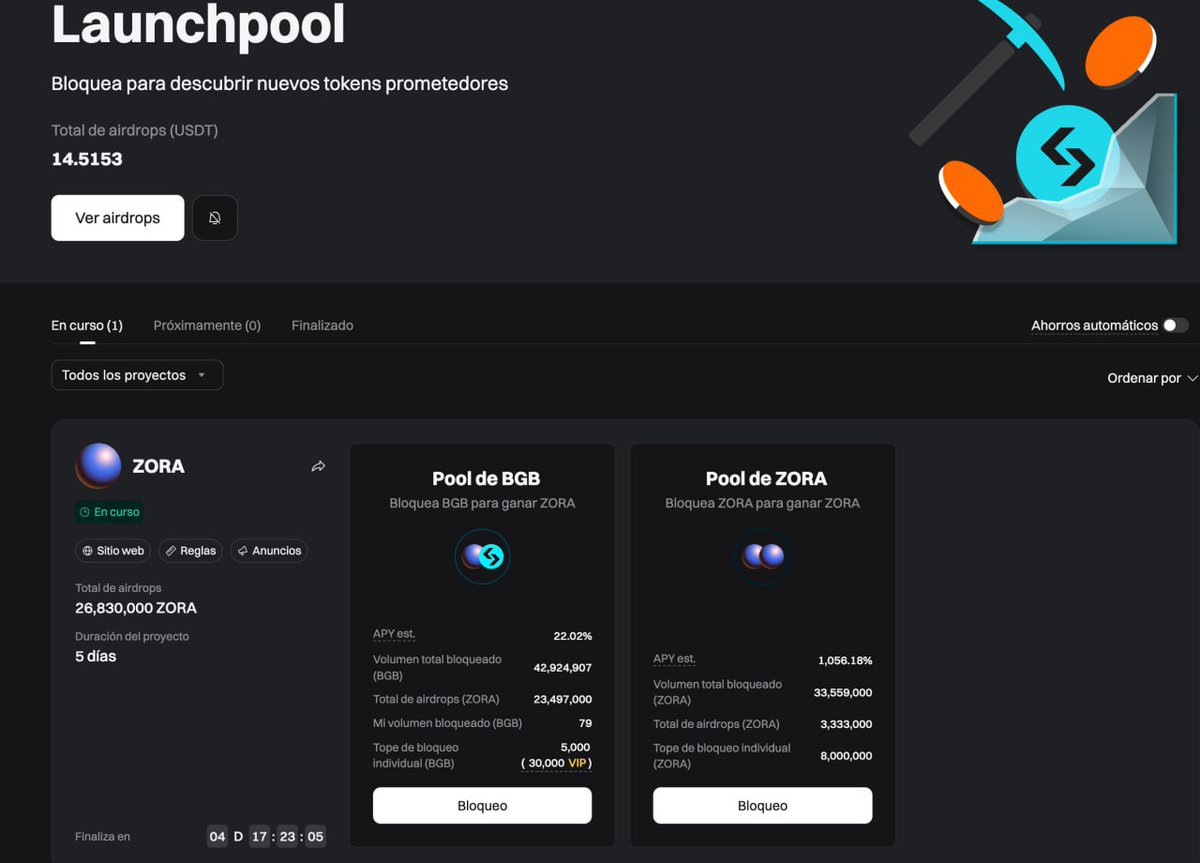
Task: Switch to the En curso (1) tab
Action: 87,325
